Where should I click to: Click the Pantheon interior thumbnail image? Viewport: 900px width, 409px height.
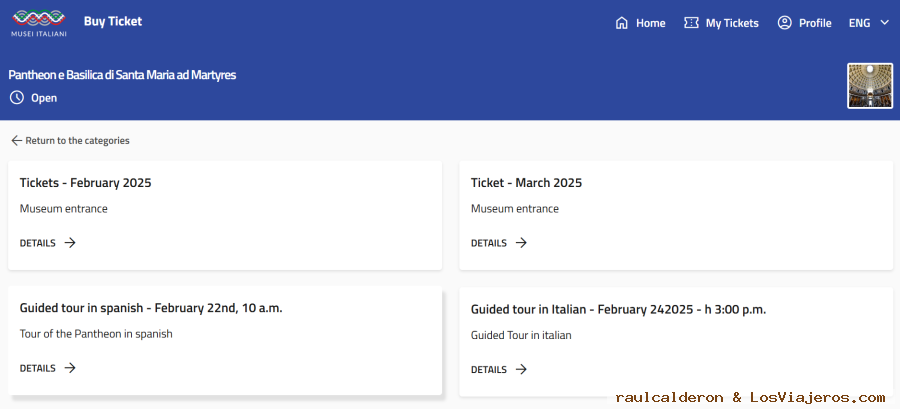click(870, 86)
